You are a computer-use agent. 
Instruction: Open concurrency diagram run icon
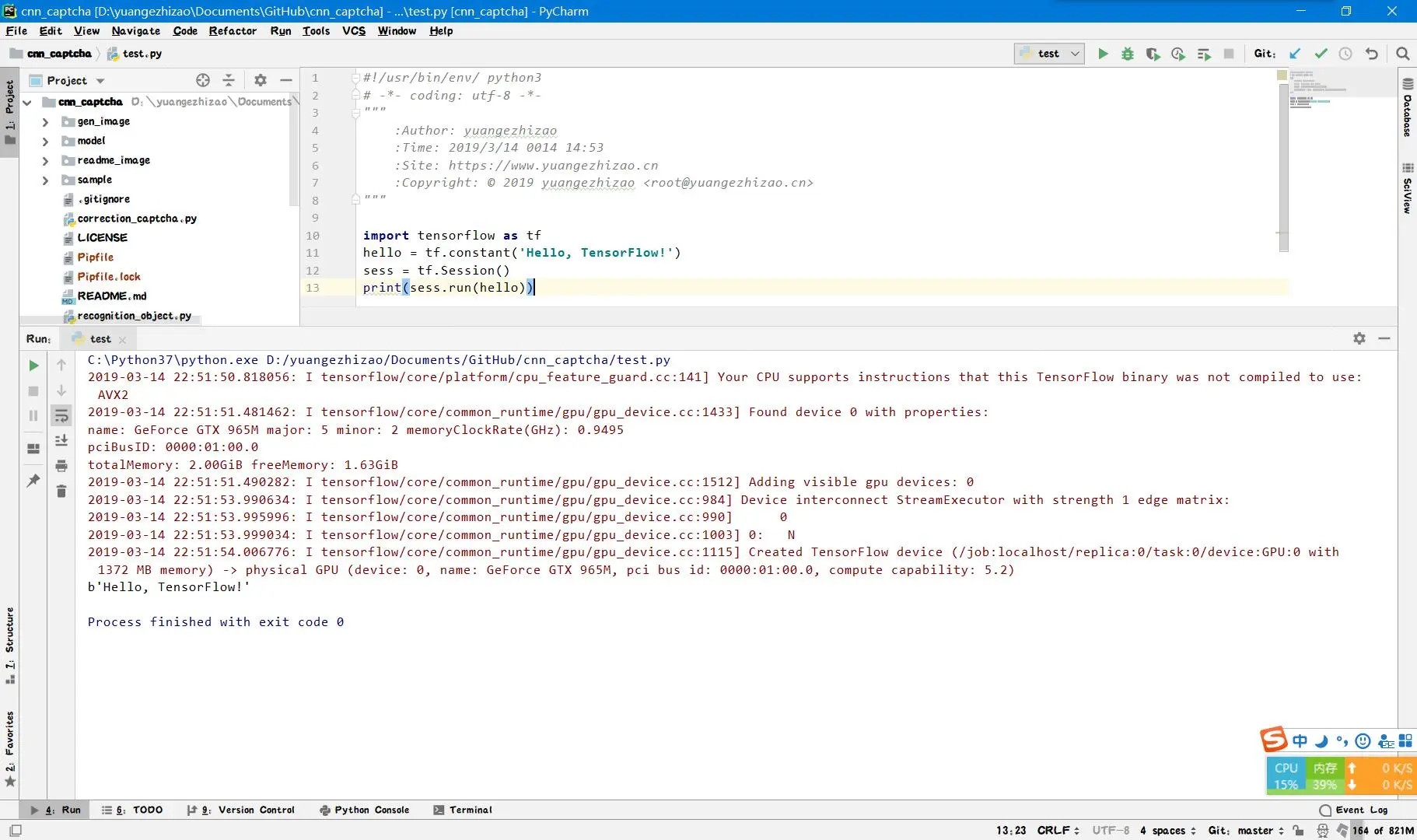(x=1204, y=54)
